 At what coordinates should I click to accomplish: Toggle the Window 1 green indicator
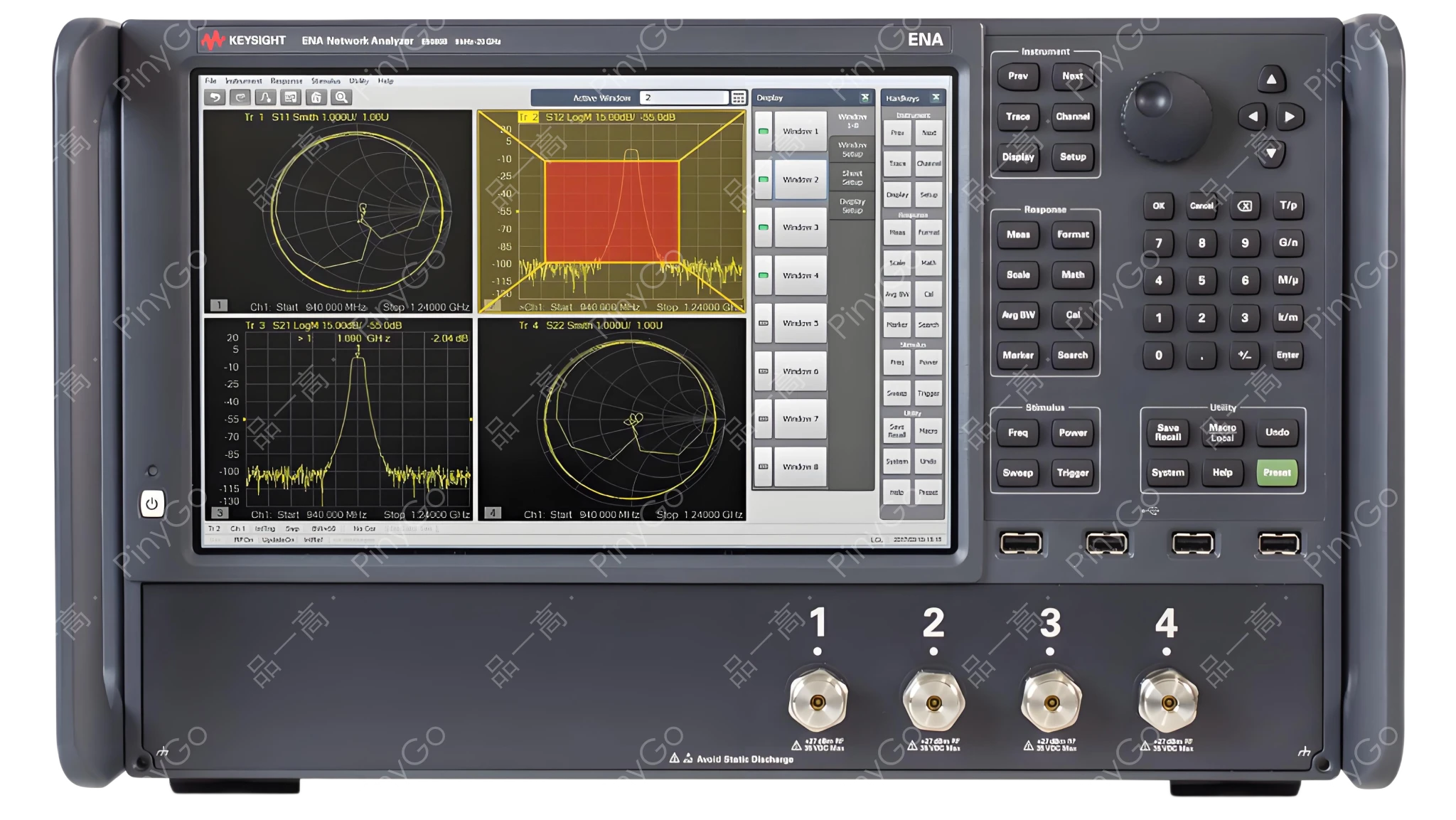(764, 132)
